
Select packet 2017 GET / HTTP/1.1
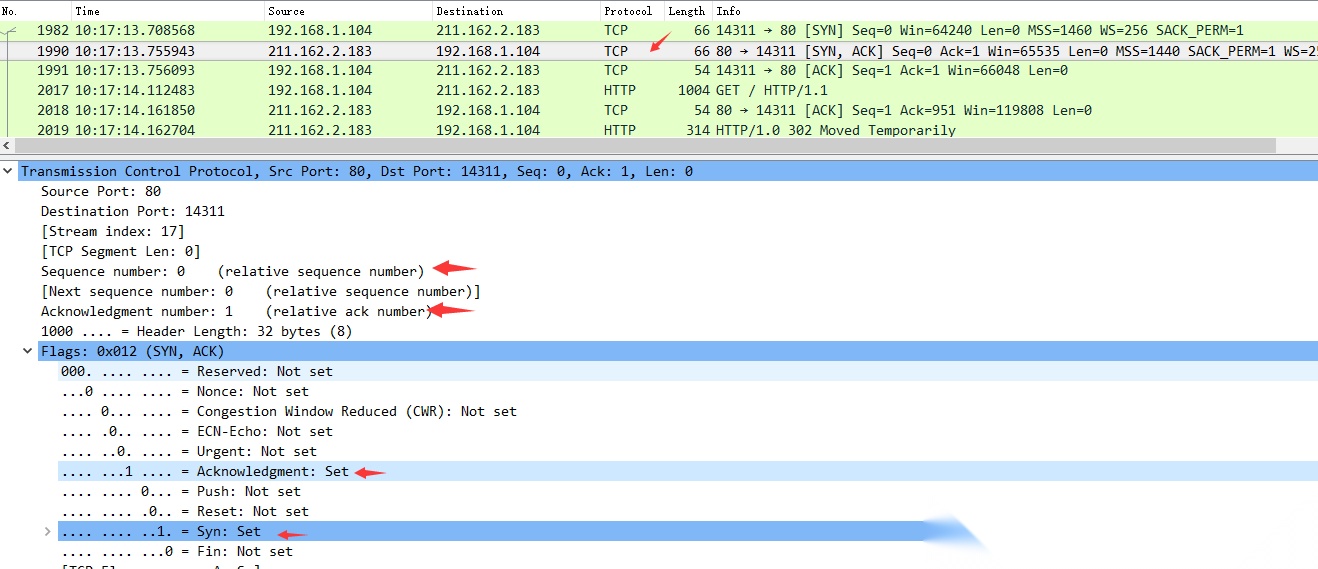coord(659,90)
